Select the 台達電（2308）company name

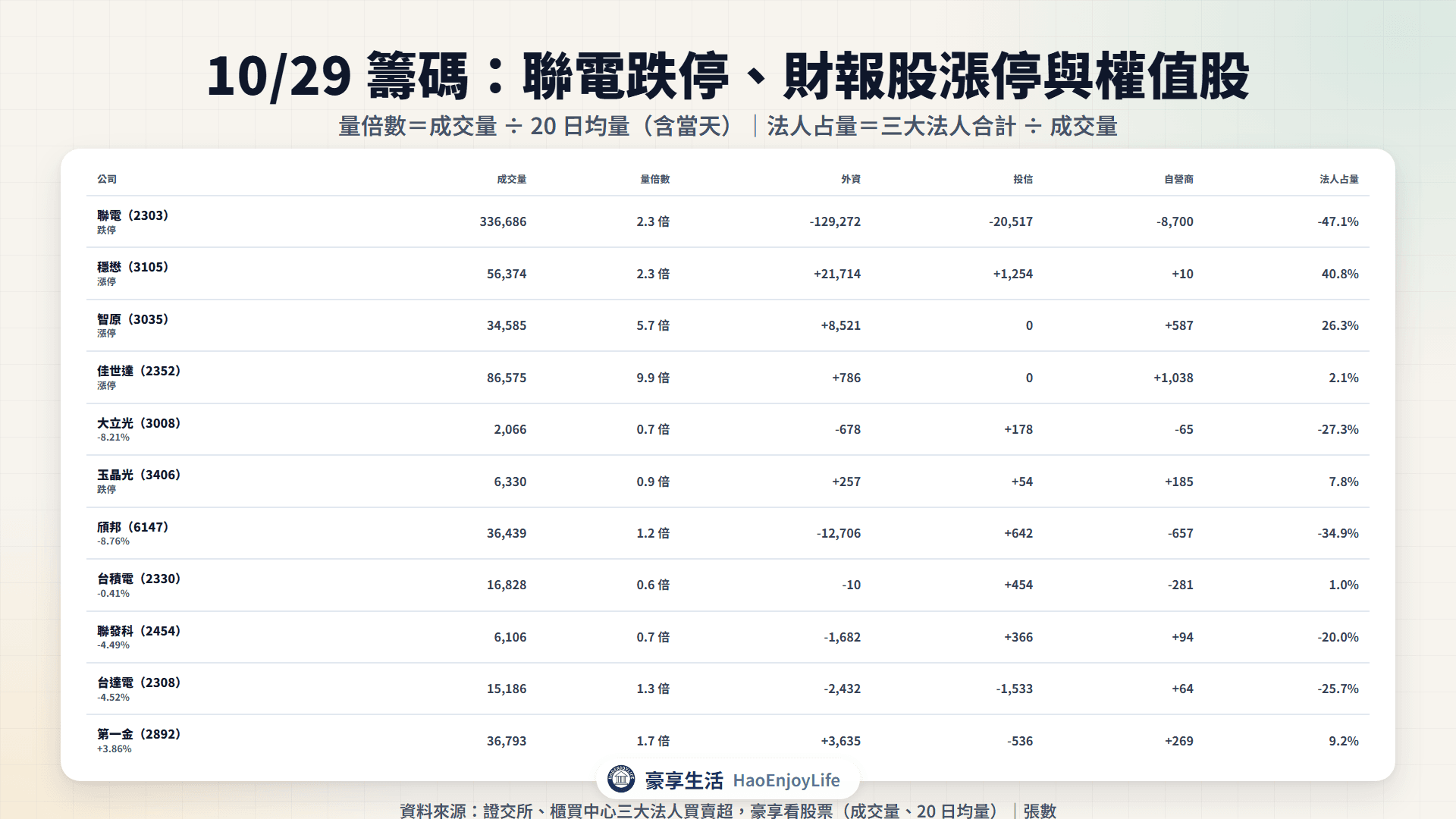[x=139, y=682]
